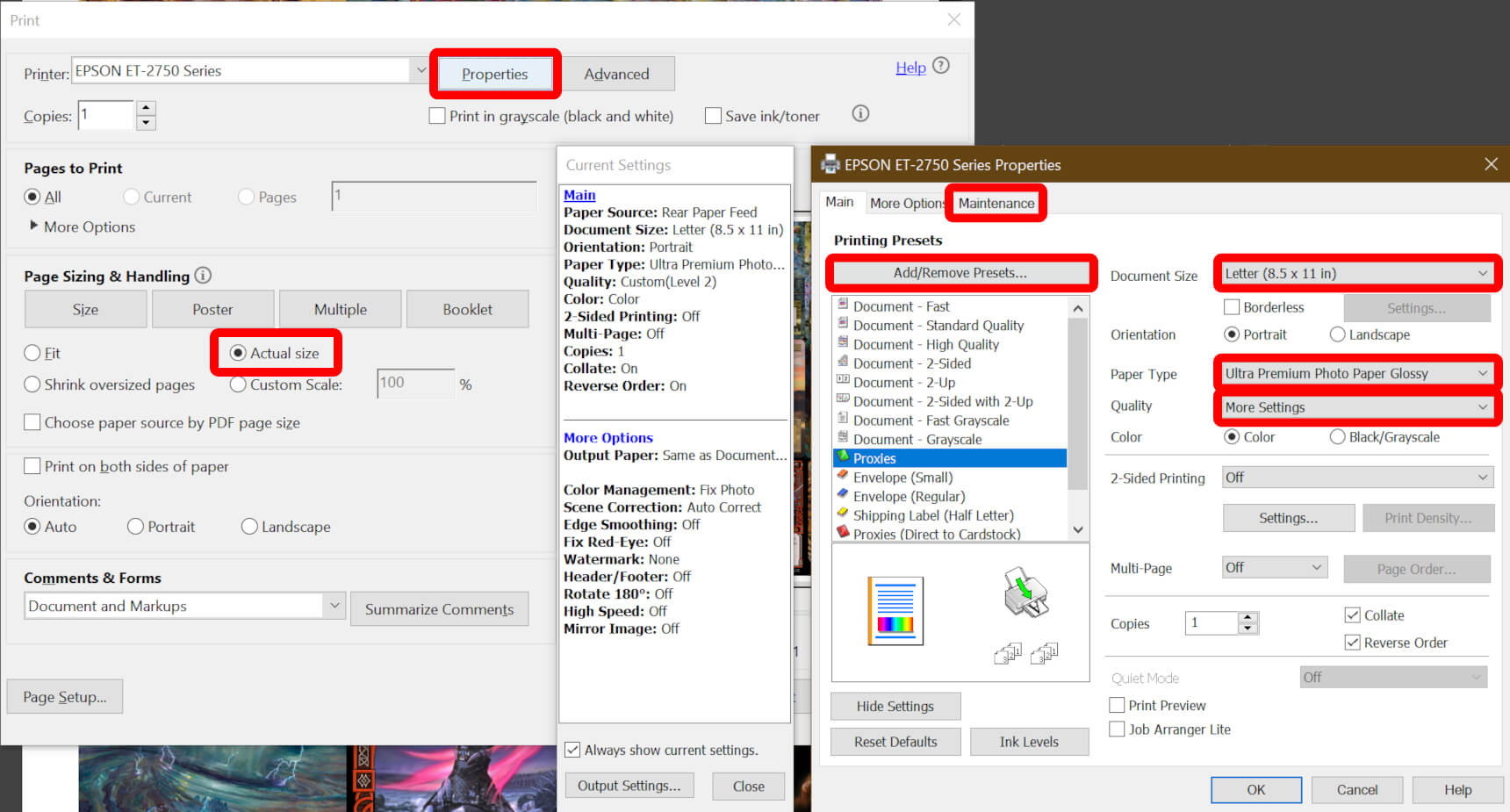
Task: Increase Copies with the up stepper arrow
Action: (x=147, y=108)
